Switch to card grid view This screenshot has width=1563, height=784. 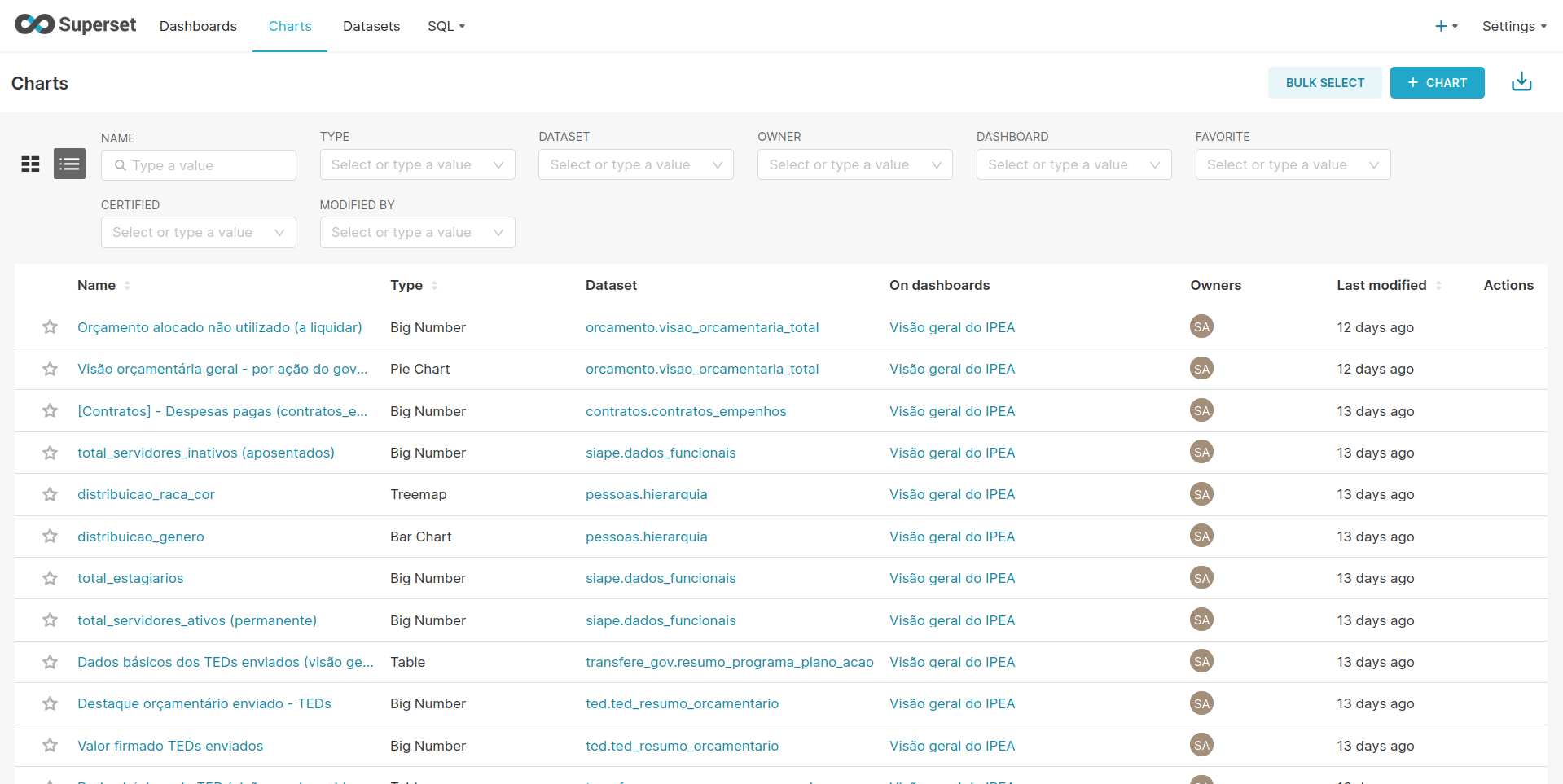pyautogui.click(x=30, y=164)
